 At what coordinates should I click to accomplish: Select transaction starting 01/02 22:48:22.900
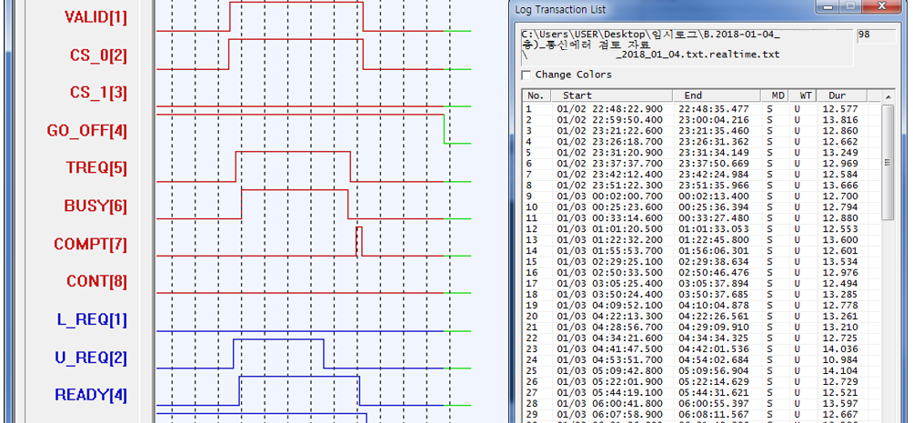click(702, 109)
